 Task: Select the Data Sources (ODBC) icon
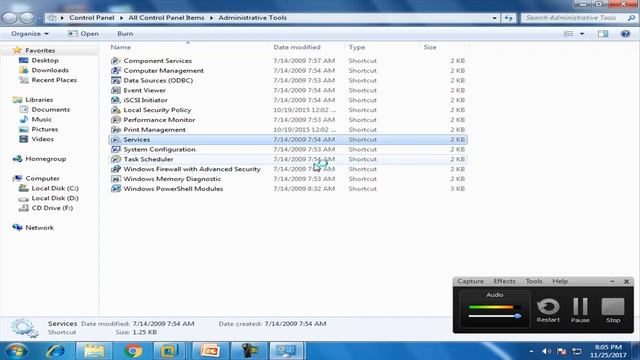[116, 80]
